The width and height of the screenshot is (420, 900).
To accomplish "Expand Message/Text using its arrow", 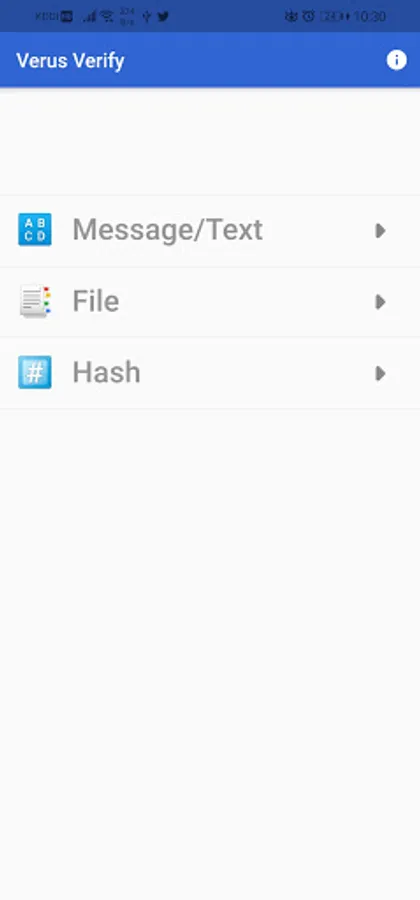I will click(x=380, y=230).
